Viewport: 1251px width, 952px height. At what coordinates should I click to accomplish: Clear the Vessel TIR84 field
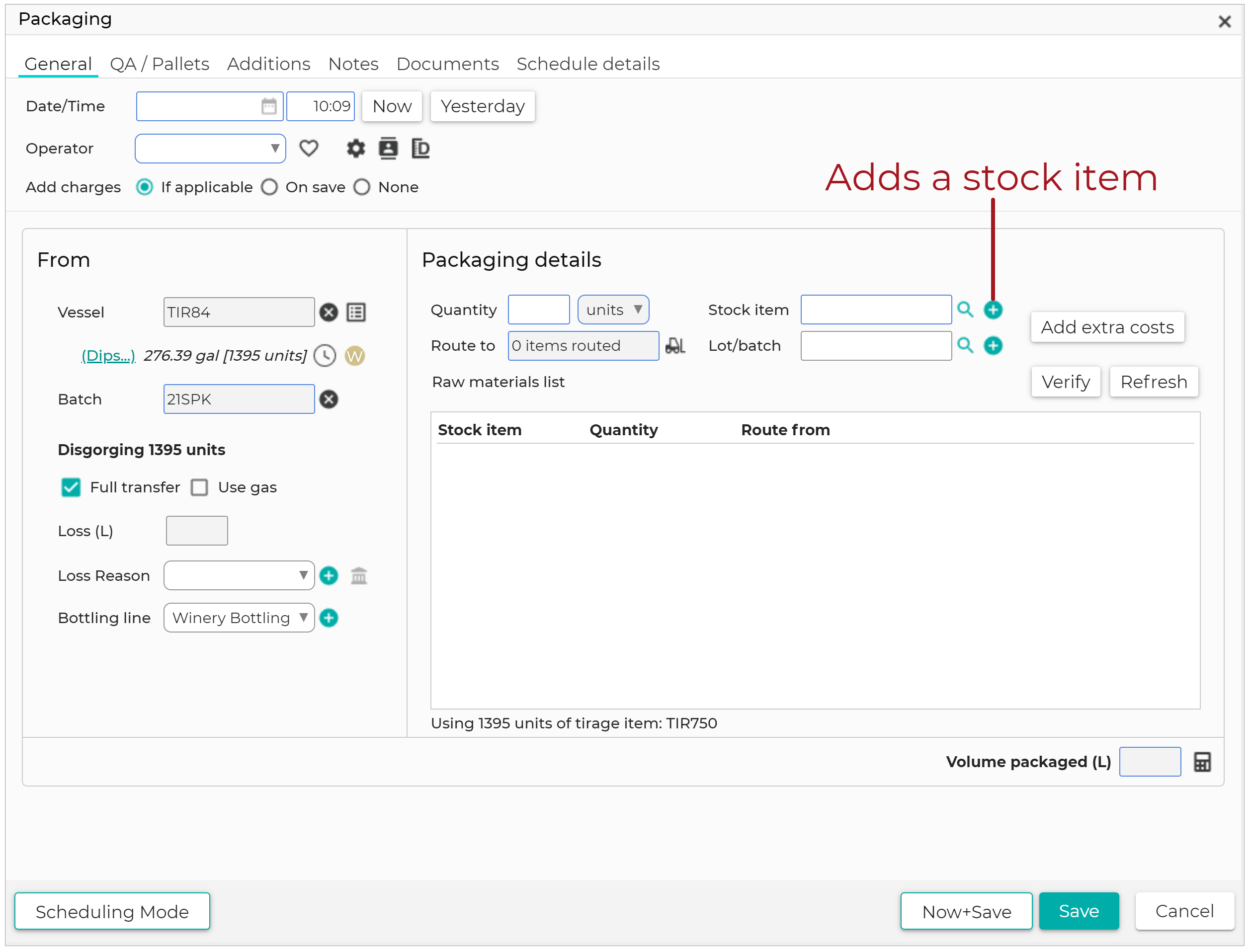[329, 312]
